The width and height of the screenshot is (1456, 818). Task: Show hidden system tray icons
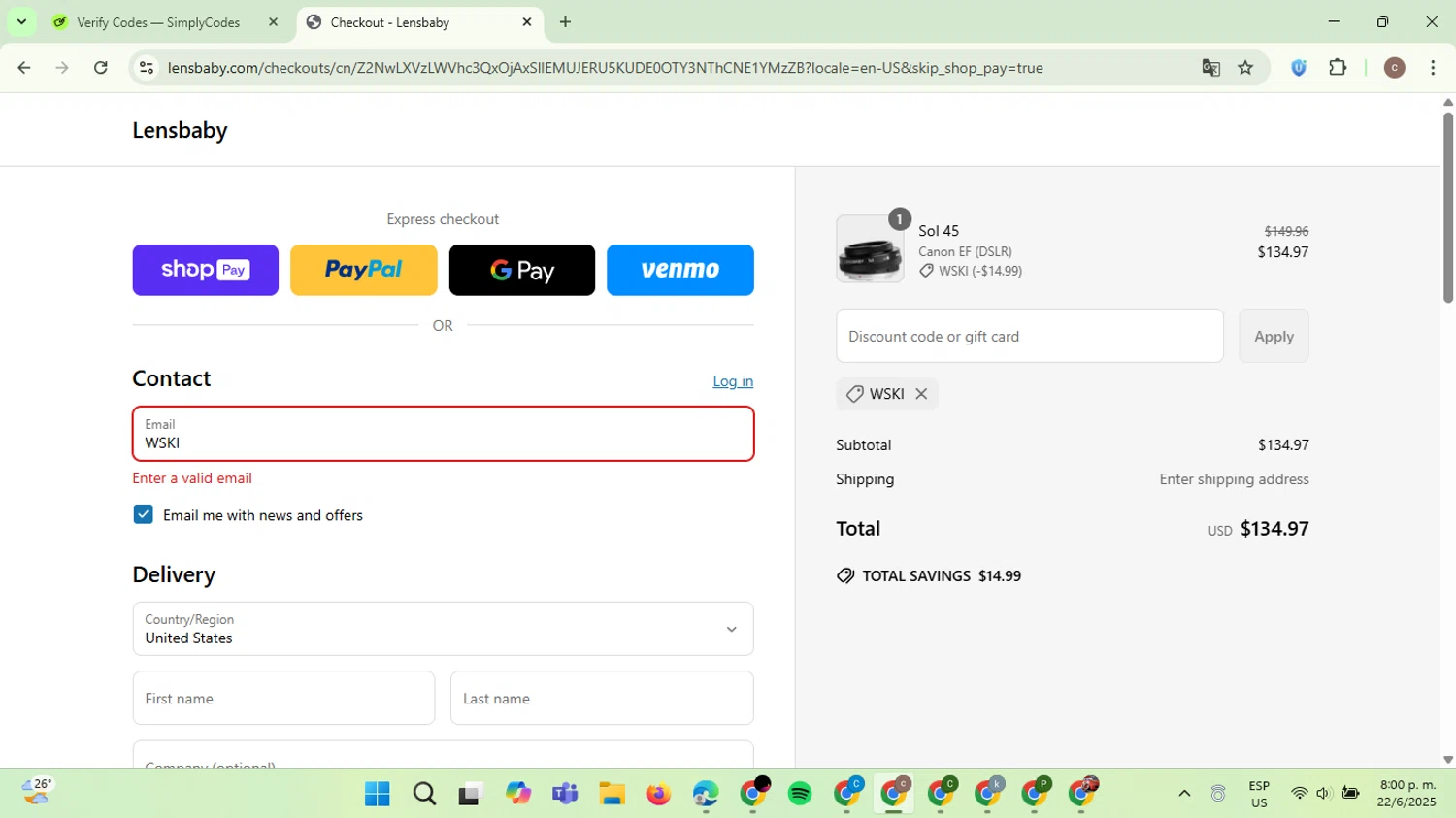tap(1184, 794)
